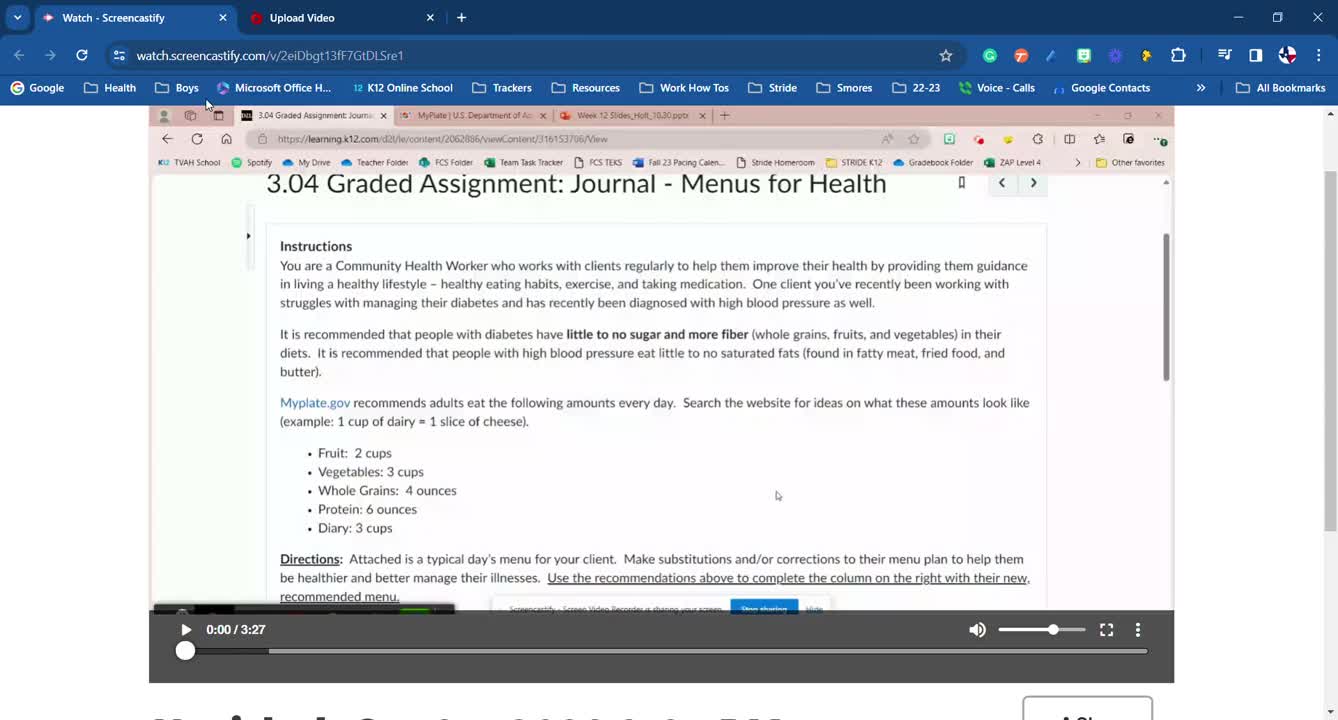Open a new browser tab

point(461,18)
